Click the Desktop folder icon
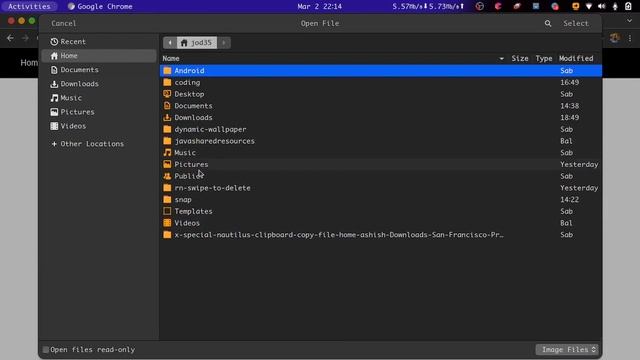 point(167,94)
